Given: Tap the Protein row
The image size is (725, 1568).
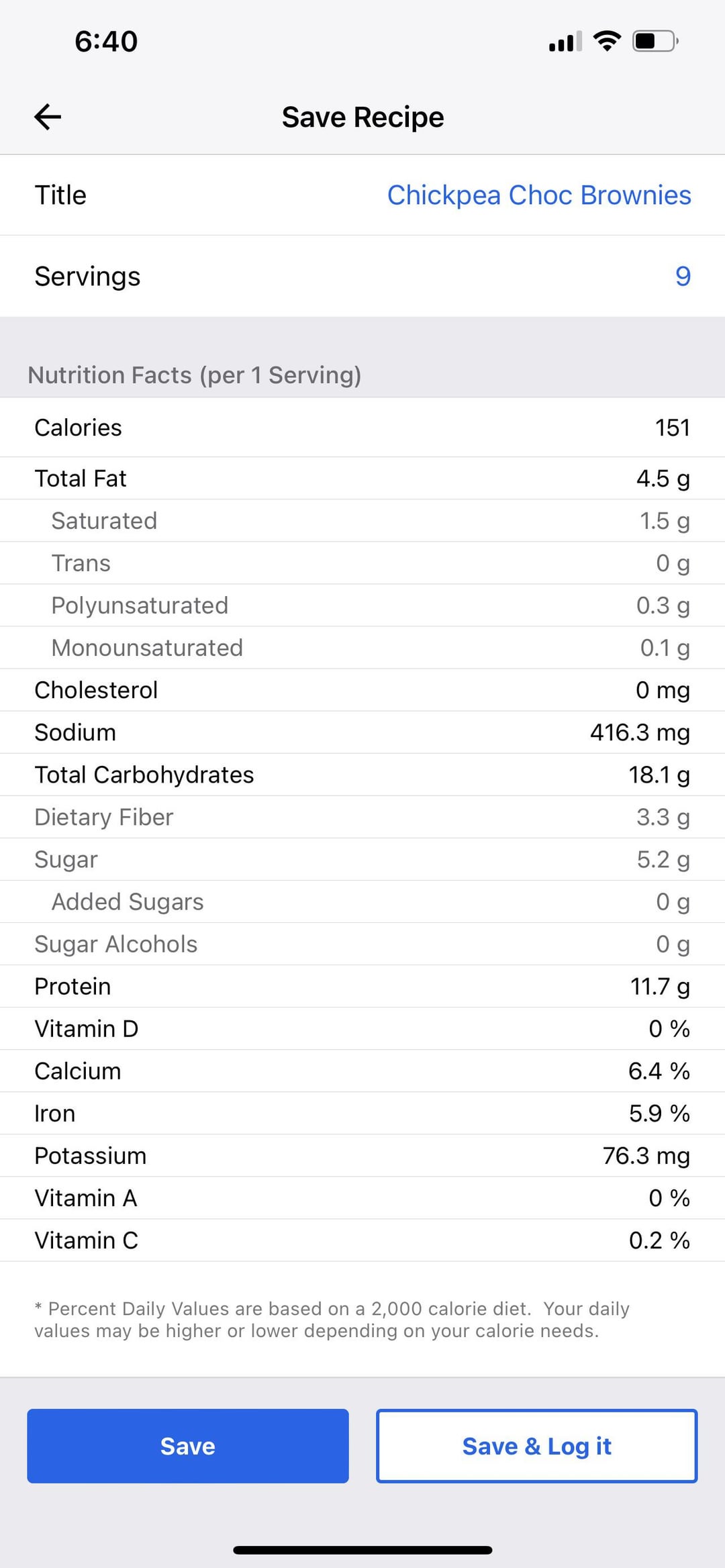Looking at the screenshot, I should pyautogui.click(x=362, y=986).
